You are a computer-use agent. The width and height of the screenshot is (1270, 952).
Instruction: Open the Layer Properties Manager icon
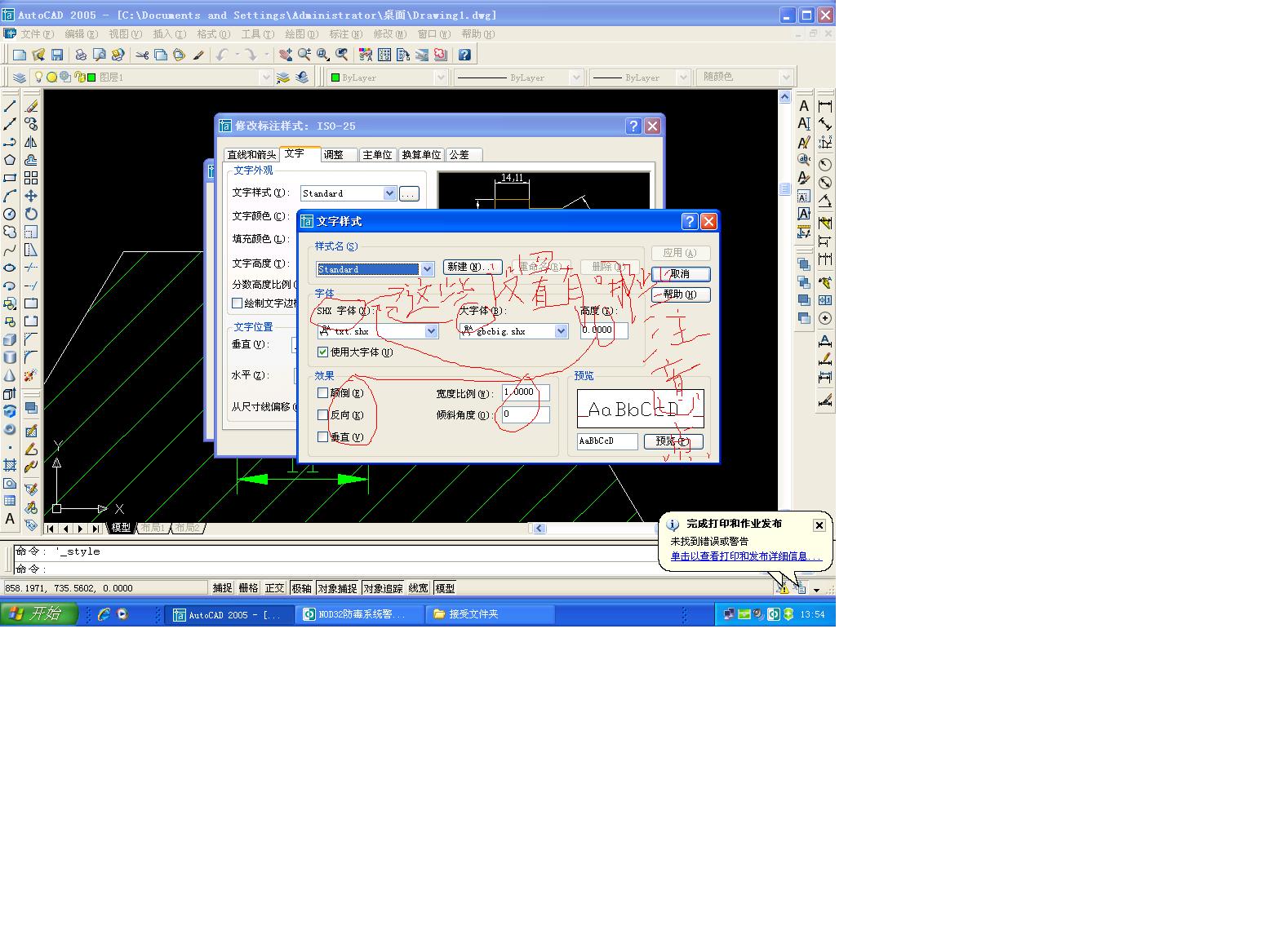point(19,77)
